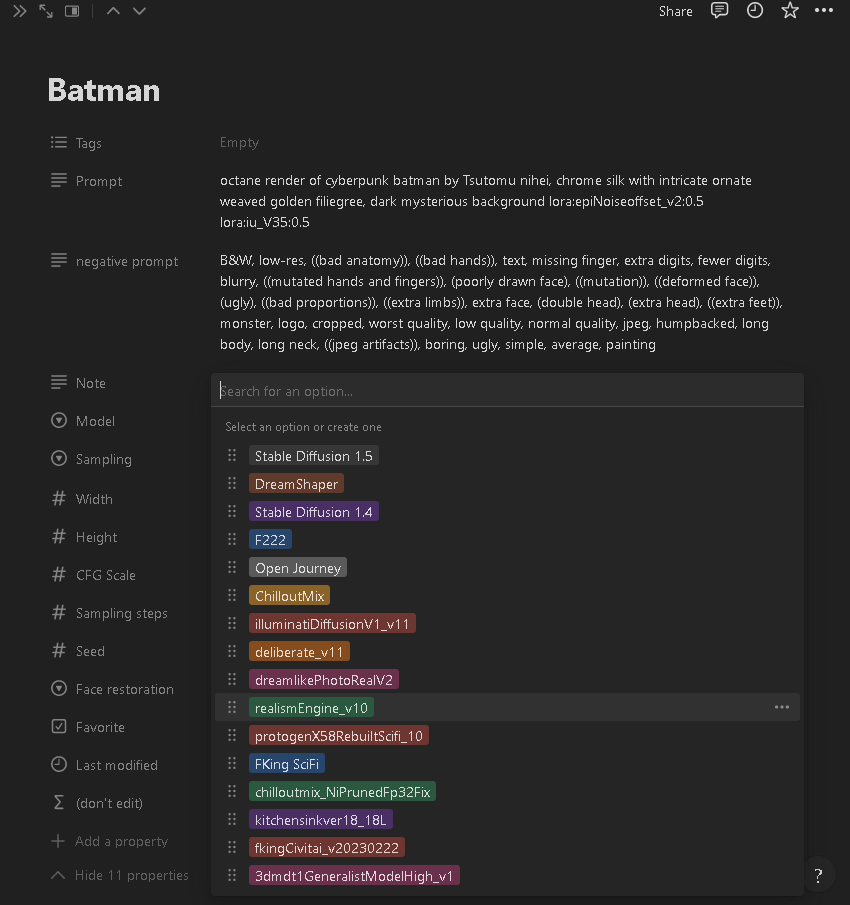Click the peek mode layout icon
The width and height of the screenshot is (850, 905).
pos(72,11)
